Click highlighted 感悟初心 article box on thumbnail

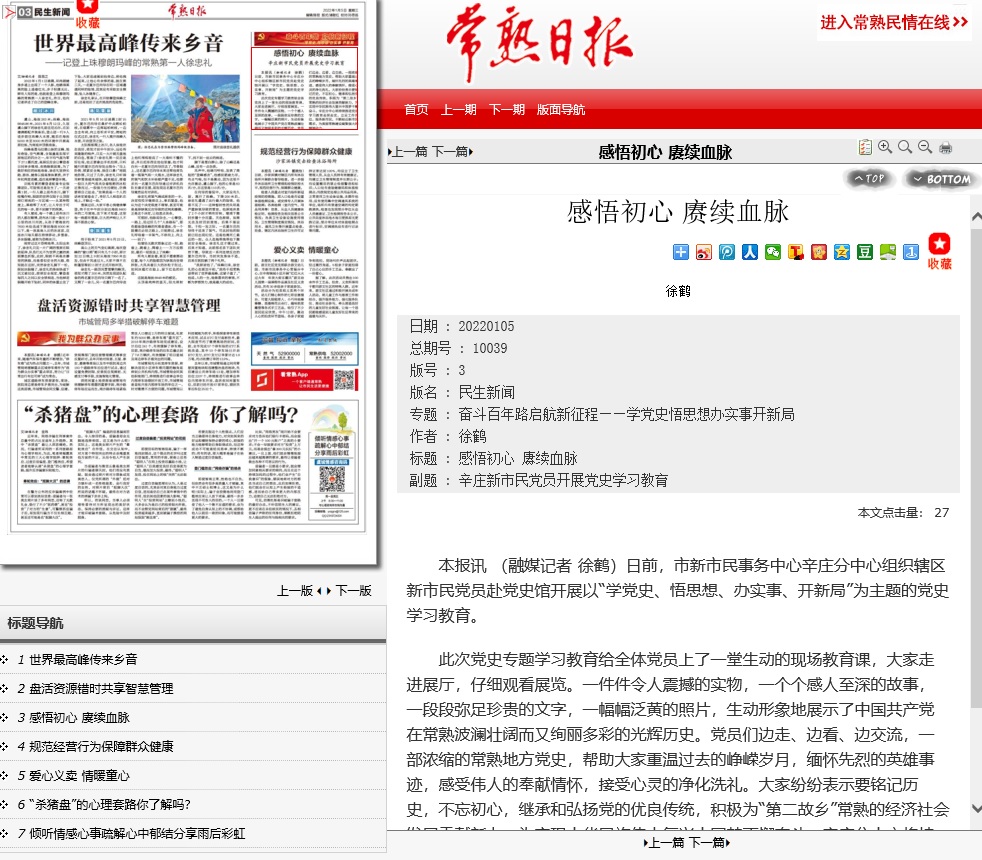(x=305, y=88)
